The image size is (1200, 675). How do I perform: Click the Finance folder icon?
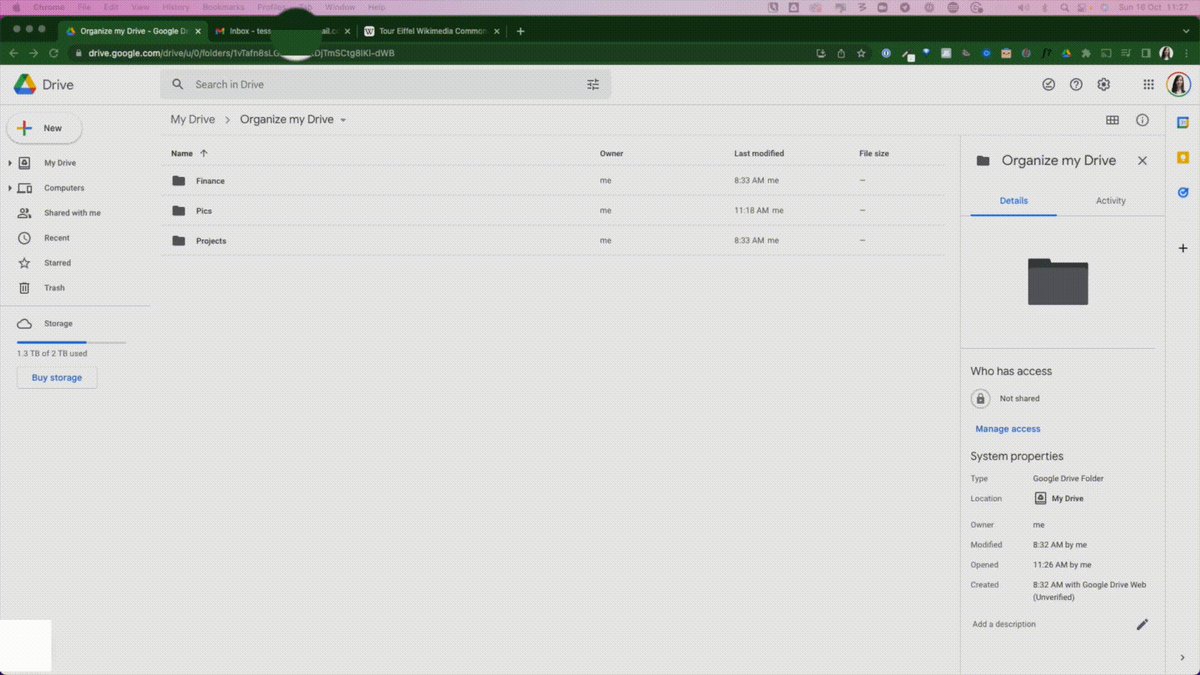179,181
